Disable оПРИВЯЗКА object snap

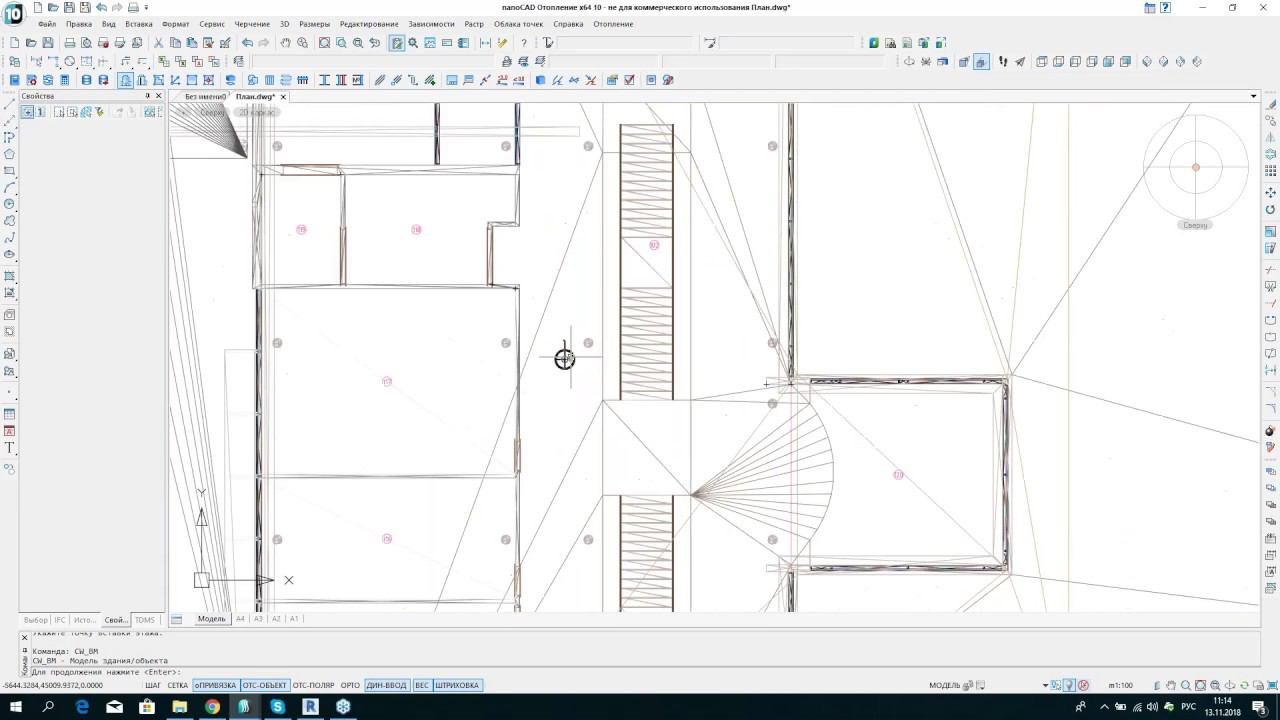coord(215,685)
